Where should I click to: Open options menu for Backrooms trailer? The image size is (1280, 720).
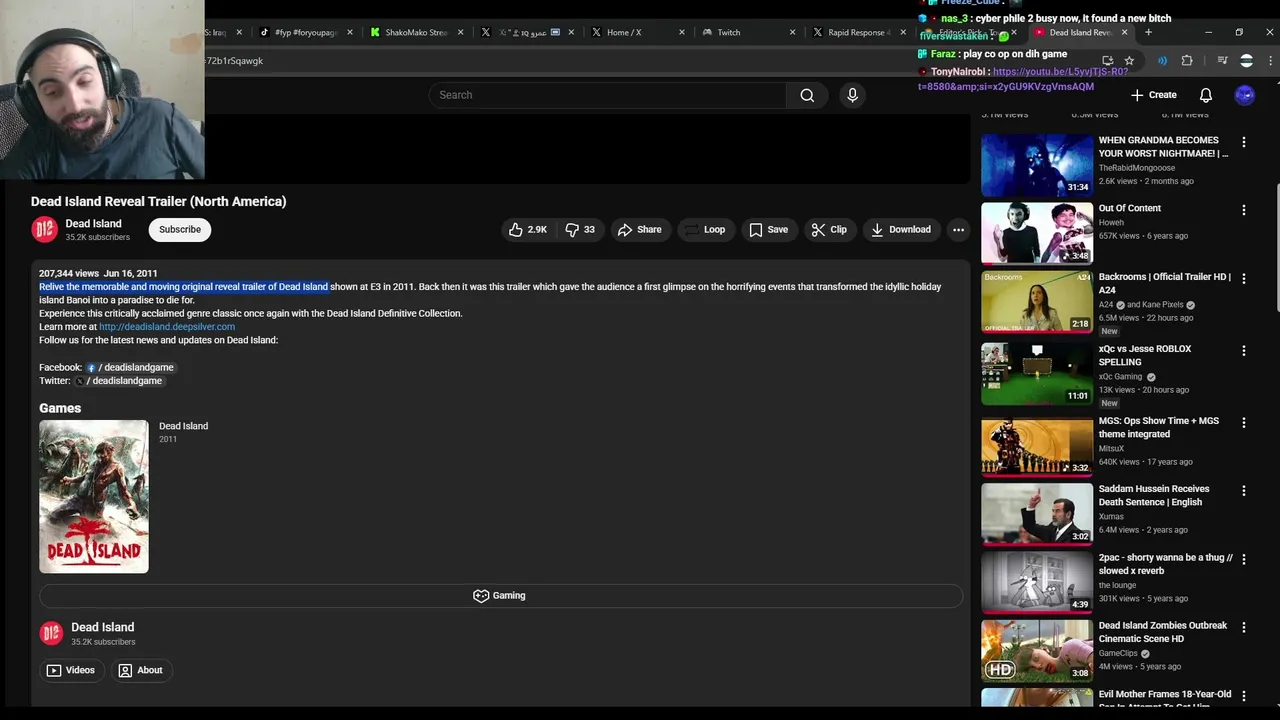1244,279
